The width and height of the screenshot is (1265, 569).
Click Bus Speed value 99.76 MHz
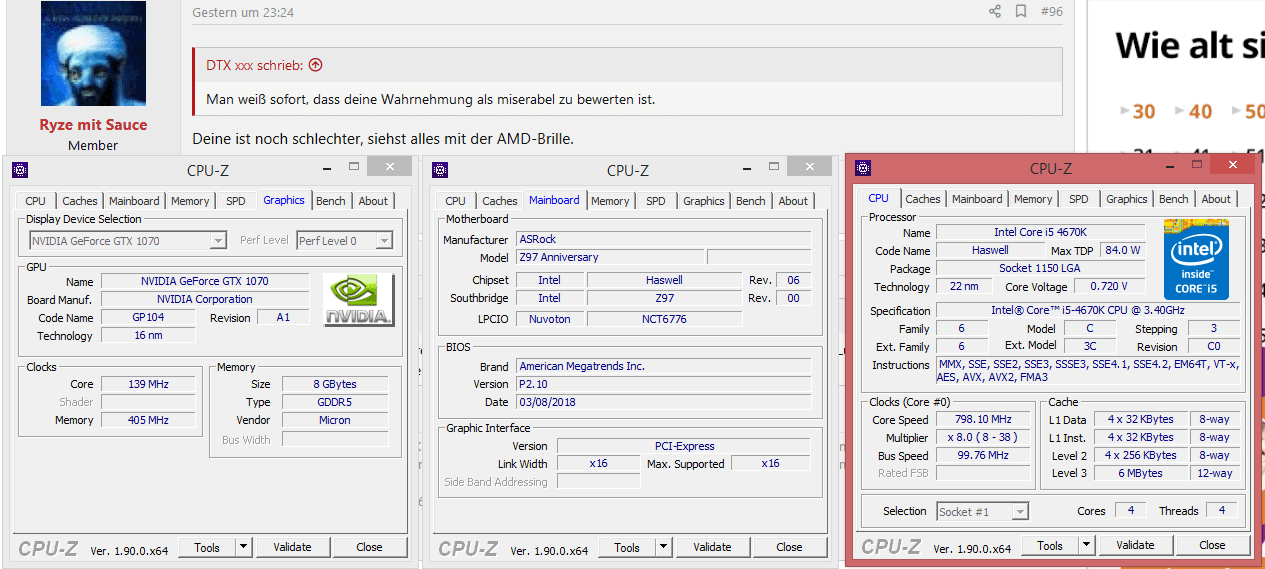(984, 455)
